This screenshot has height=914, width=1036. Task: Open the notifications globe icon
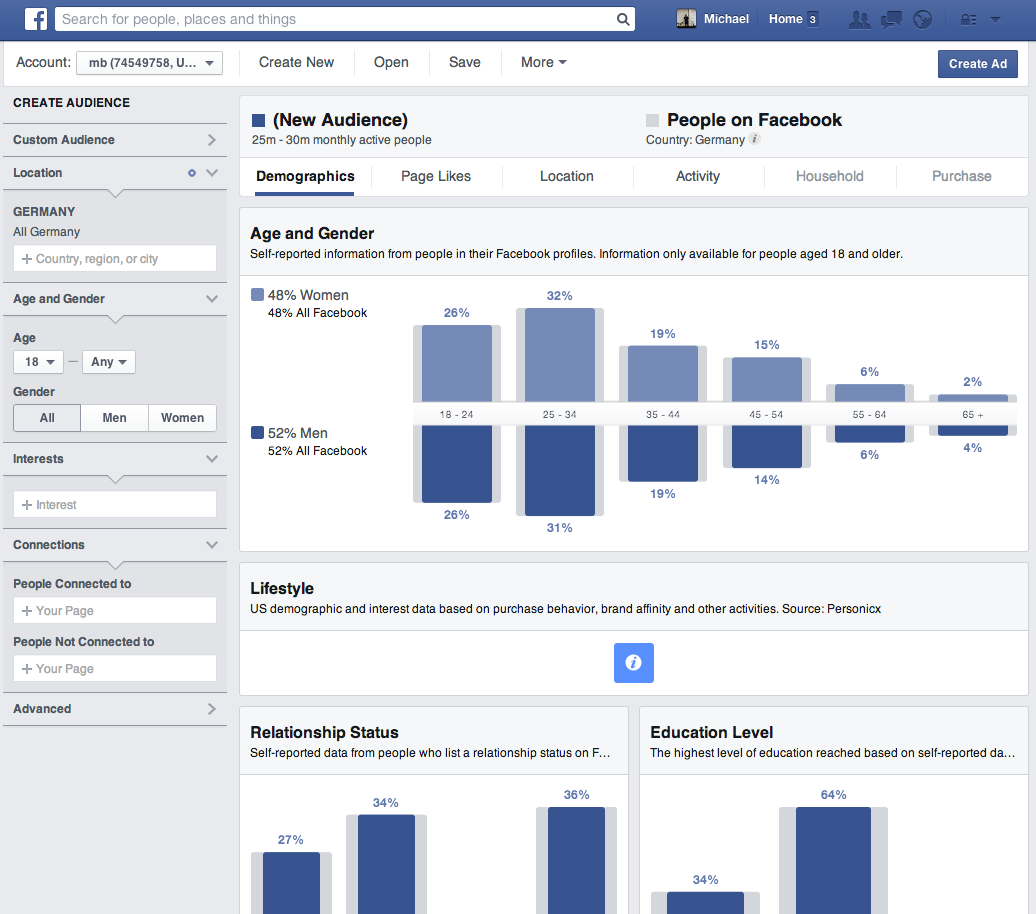pos(922,19)
